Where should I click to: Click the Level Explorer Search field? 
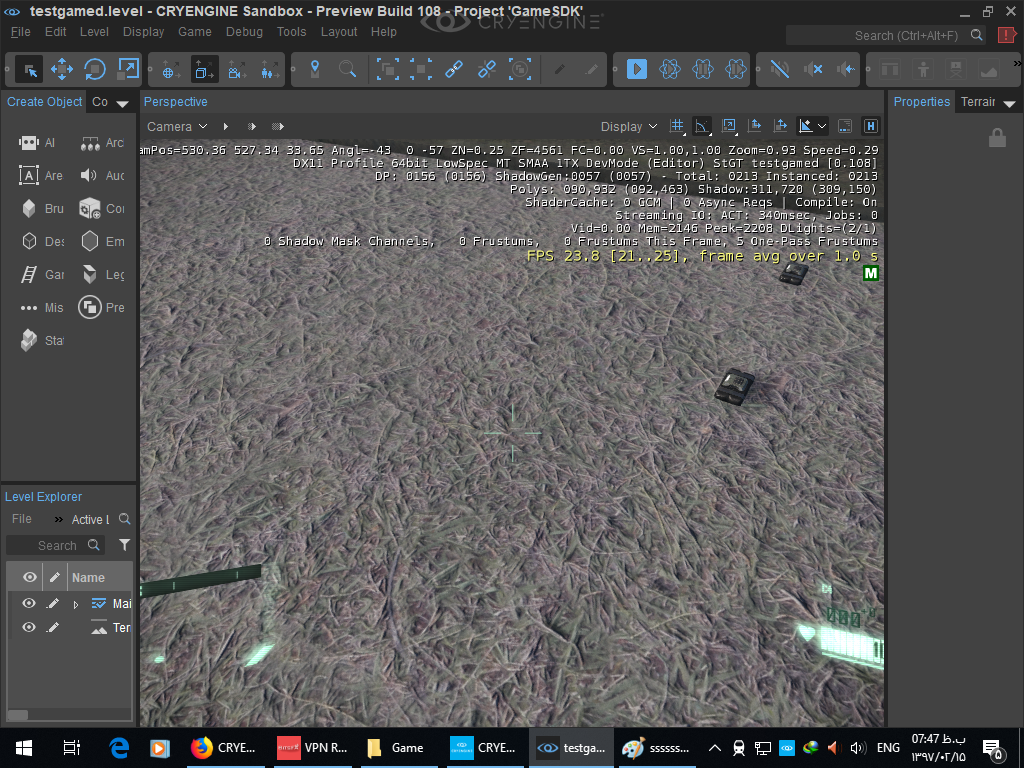[x=56, y=545]
